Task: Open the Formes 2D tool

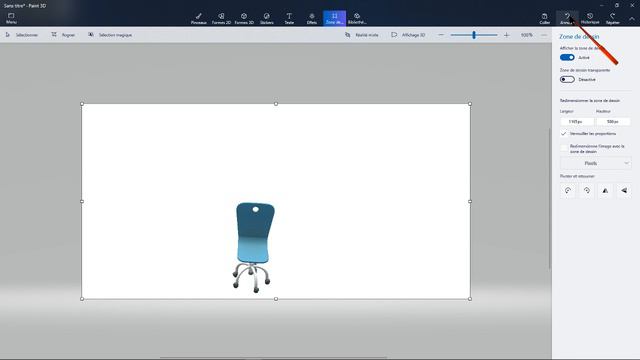Action: [x=221, y=18]
